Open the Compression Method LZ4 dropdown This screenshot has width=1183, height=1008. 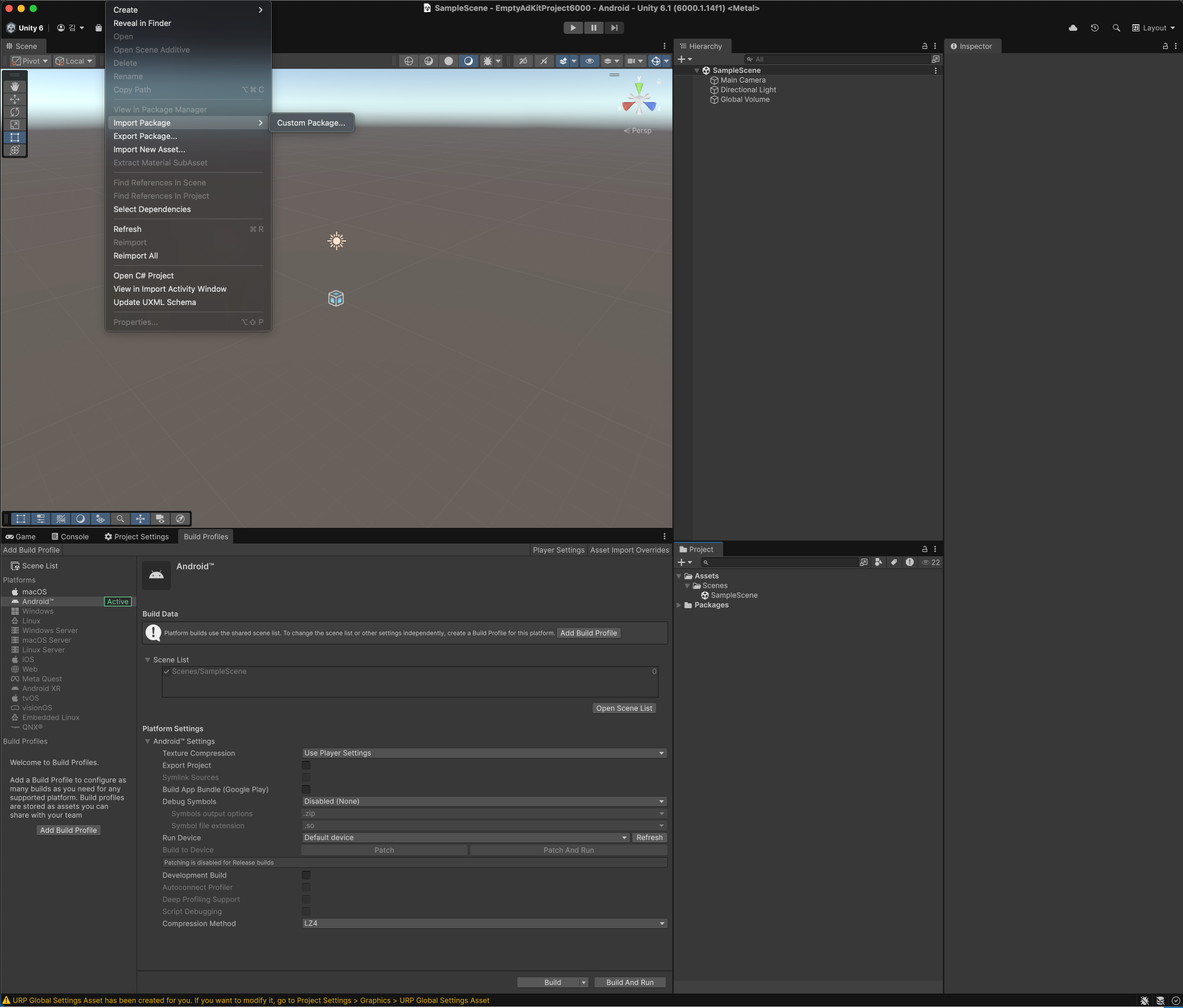tap(484, 923)
